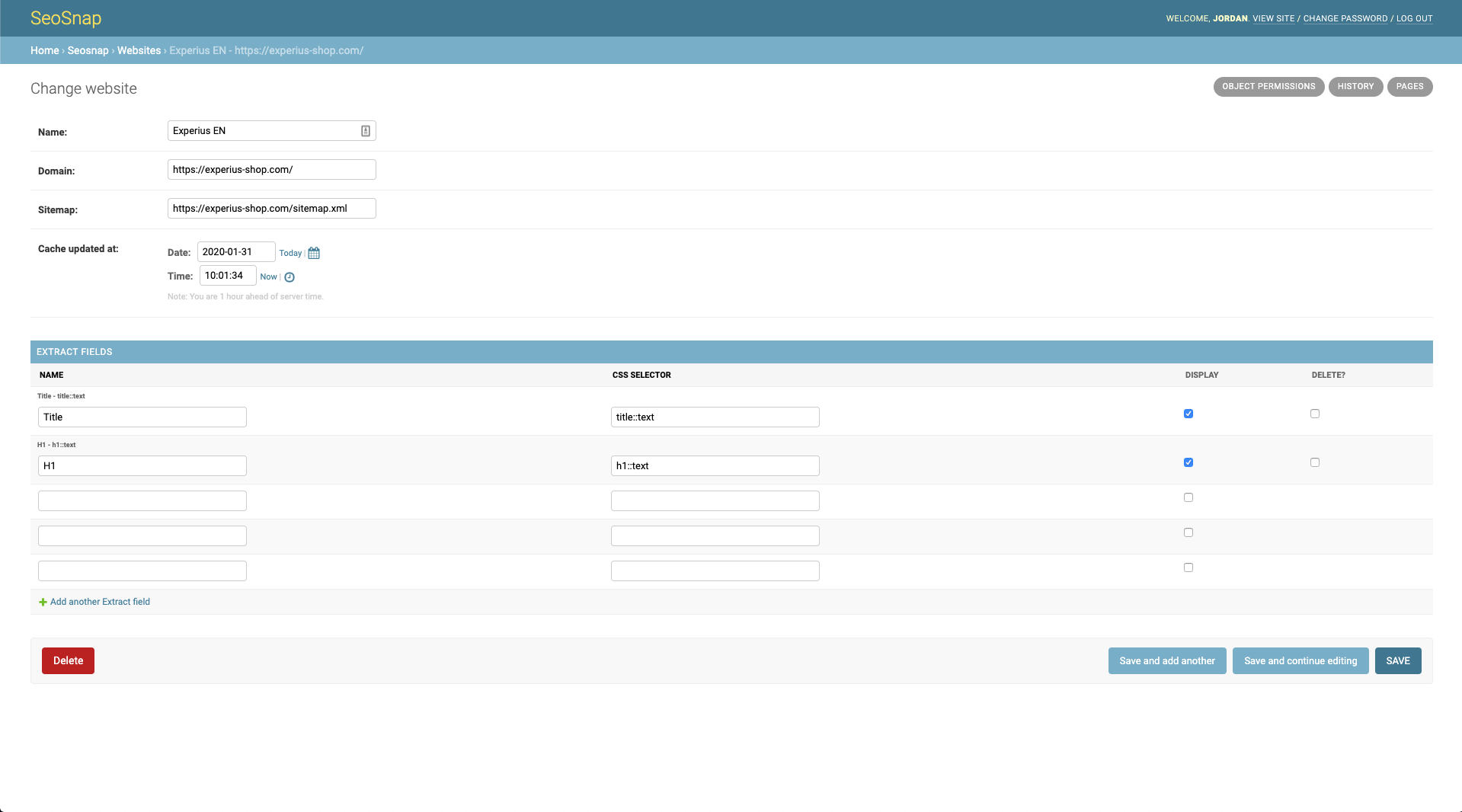Open the clock time picker icon
Viewport: 1462px width, 812px height.
[x=290, y=277]
